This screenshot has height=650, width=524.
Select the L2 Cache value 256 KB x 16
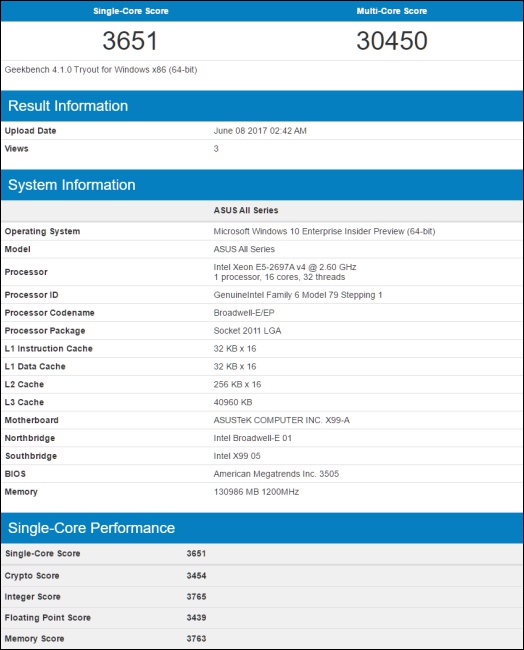point(237,384)
